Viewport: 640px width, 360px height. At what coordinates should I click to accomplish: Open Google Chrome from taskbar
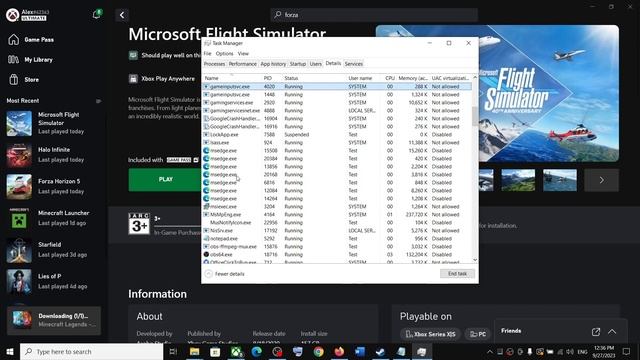click(x=319, y=351)
